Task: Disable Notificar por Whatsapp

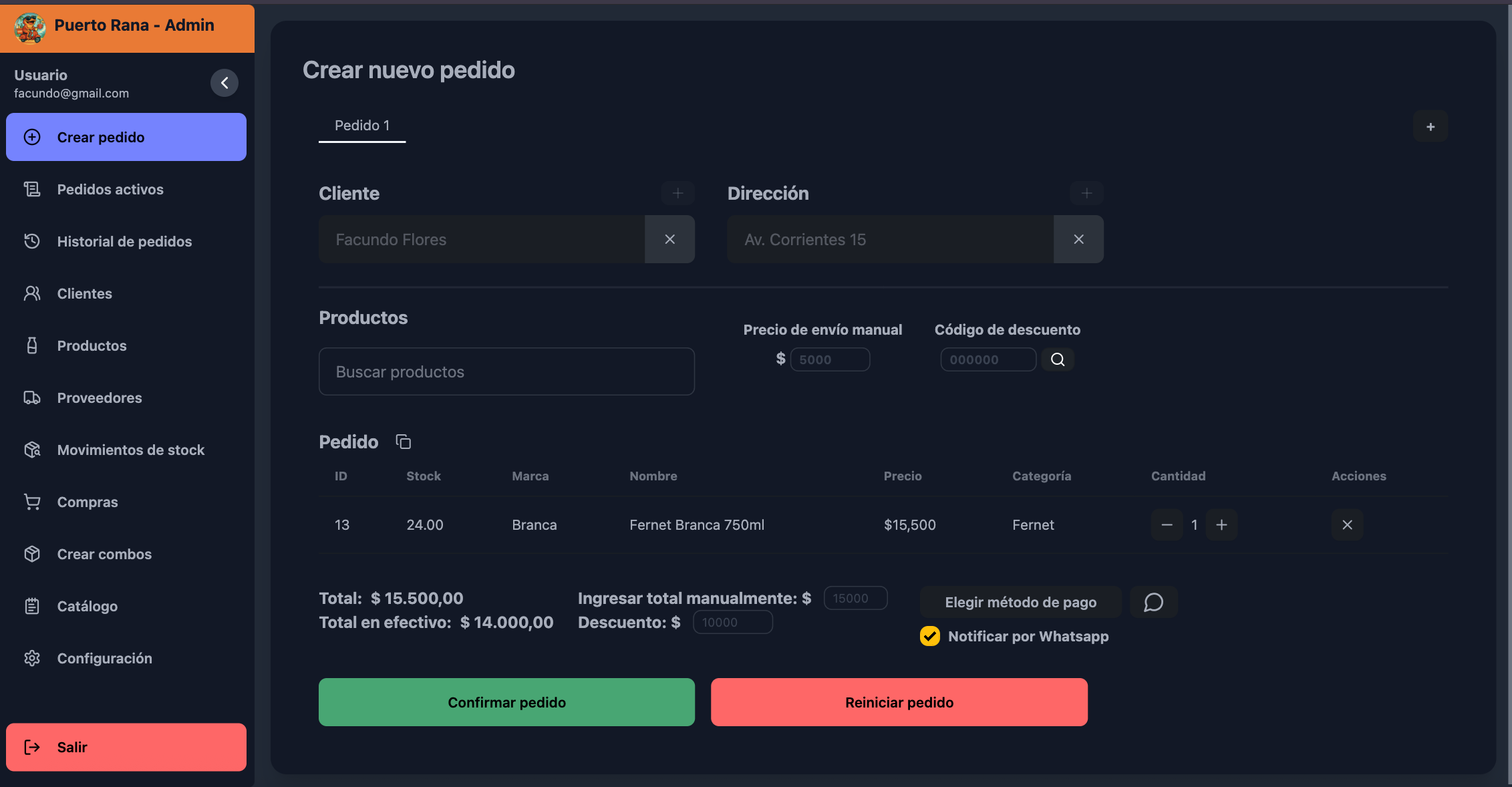Action: tap(929, 637)
